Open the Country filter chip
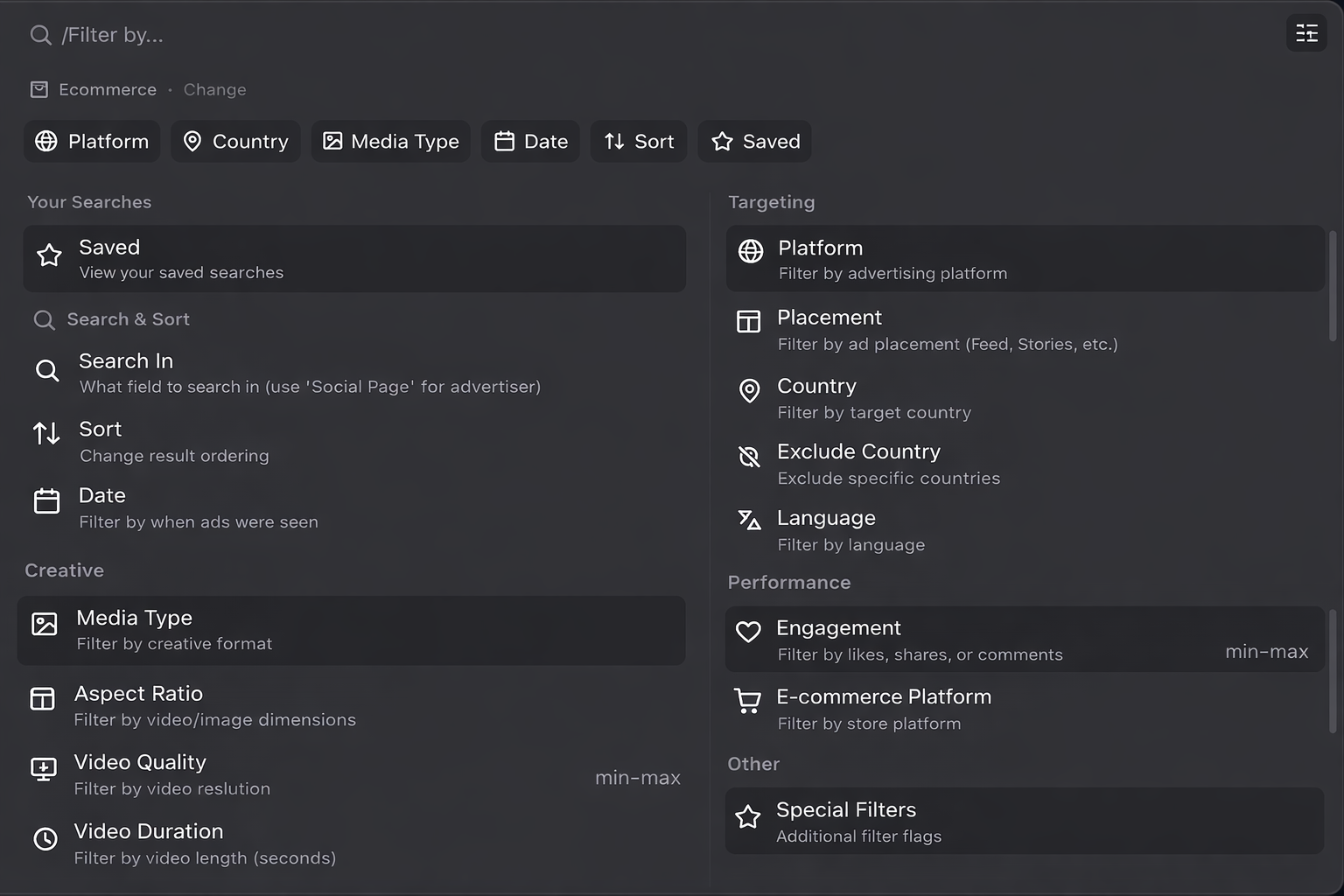The image size is (1344, 896). tap(235, 141)
